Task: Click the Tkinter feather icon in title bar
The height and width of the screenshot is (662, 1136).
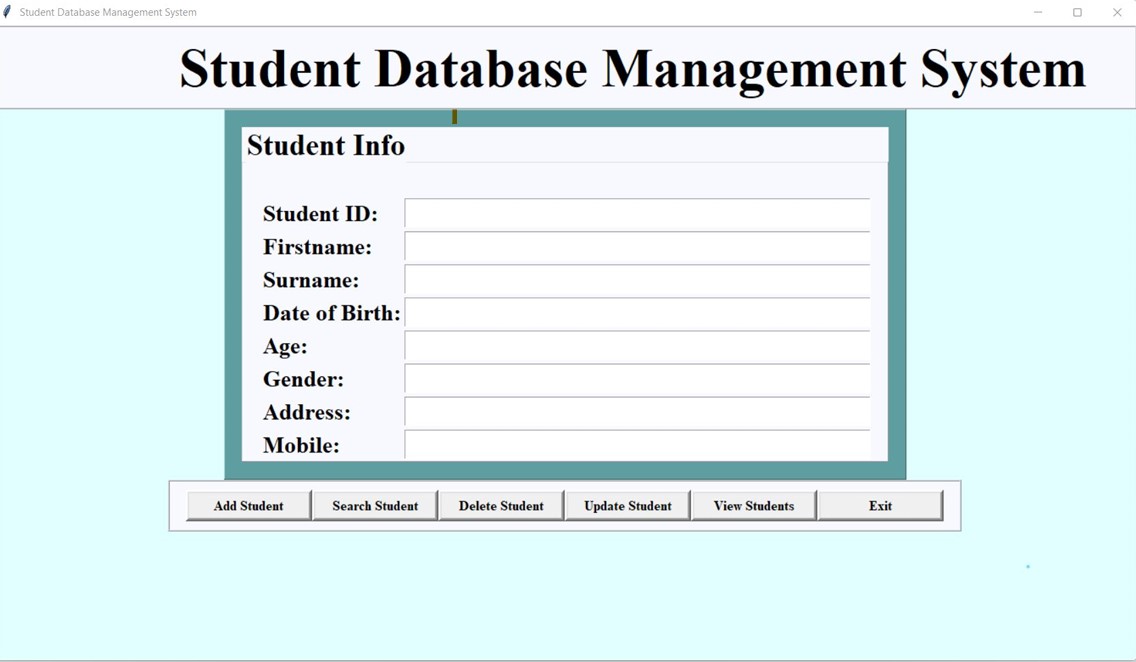Action: pyautogui.click(x=8, y=12)
